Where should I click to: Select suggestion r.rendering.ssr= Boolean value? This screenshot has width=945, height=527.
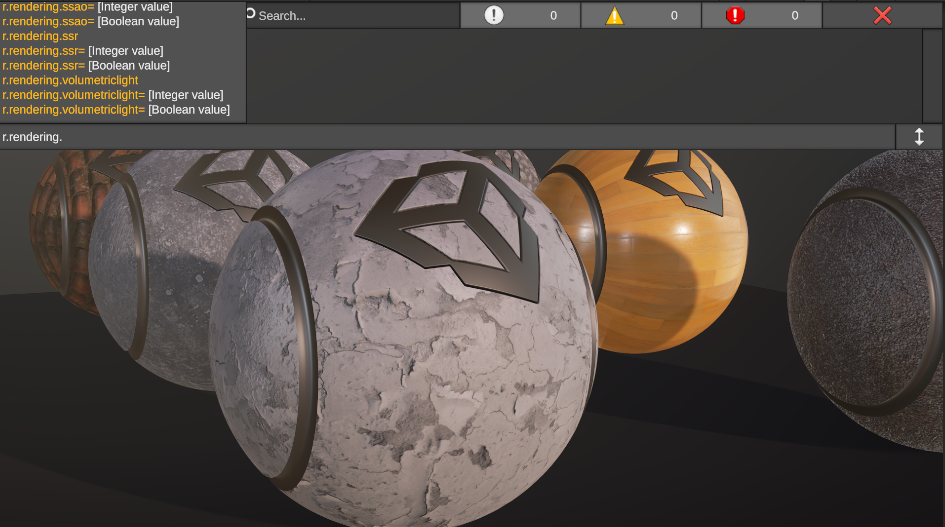point(86,65)
